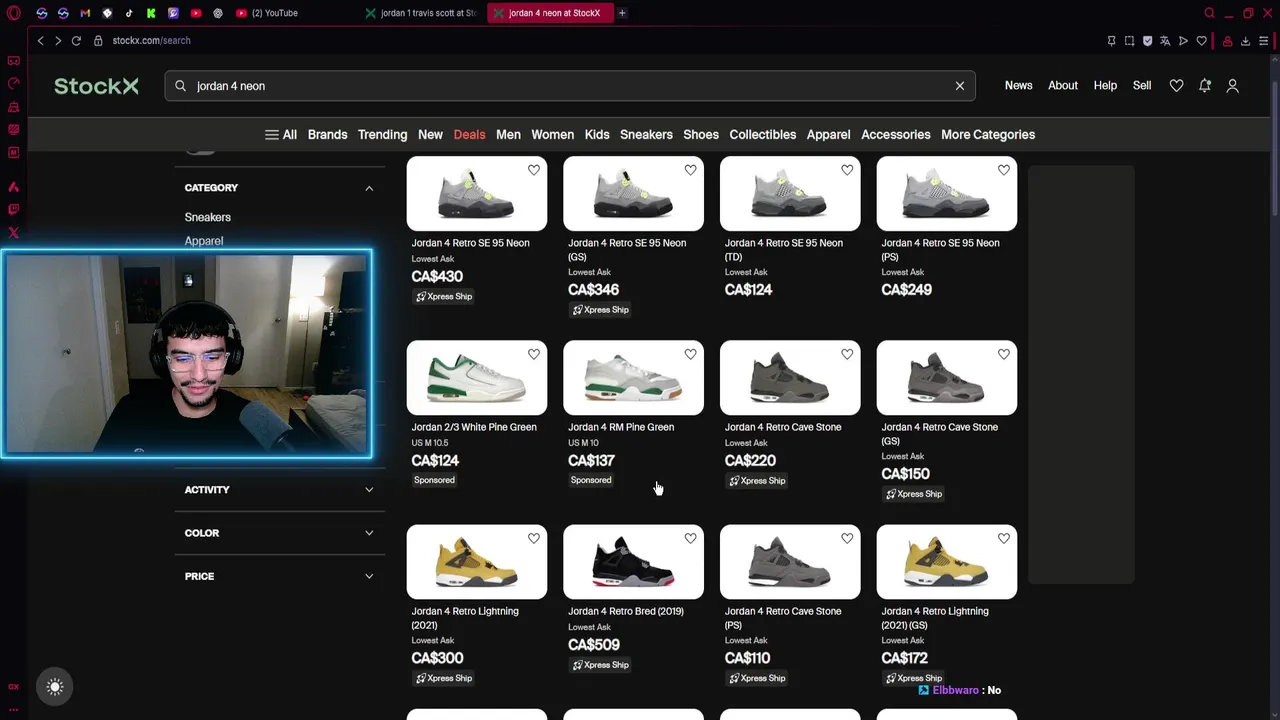Open the ChatGPT pinned tab
1280x720 pixels.
tap(217, 13)
